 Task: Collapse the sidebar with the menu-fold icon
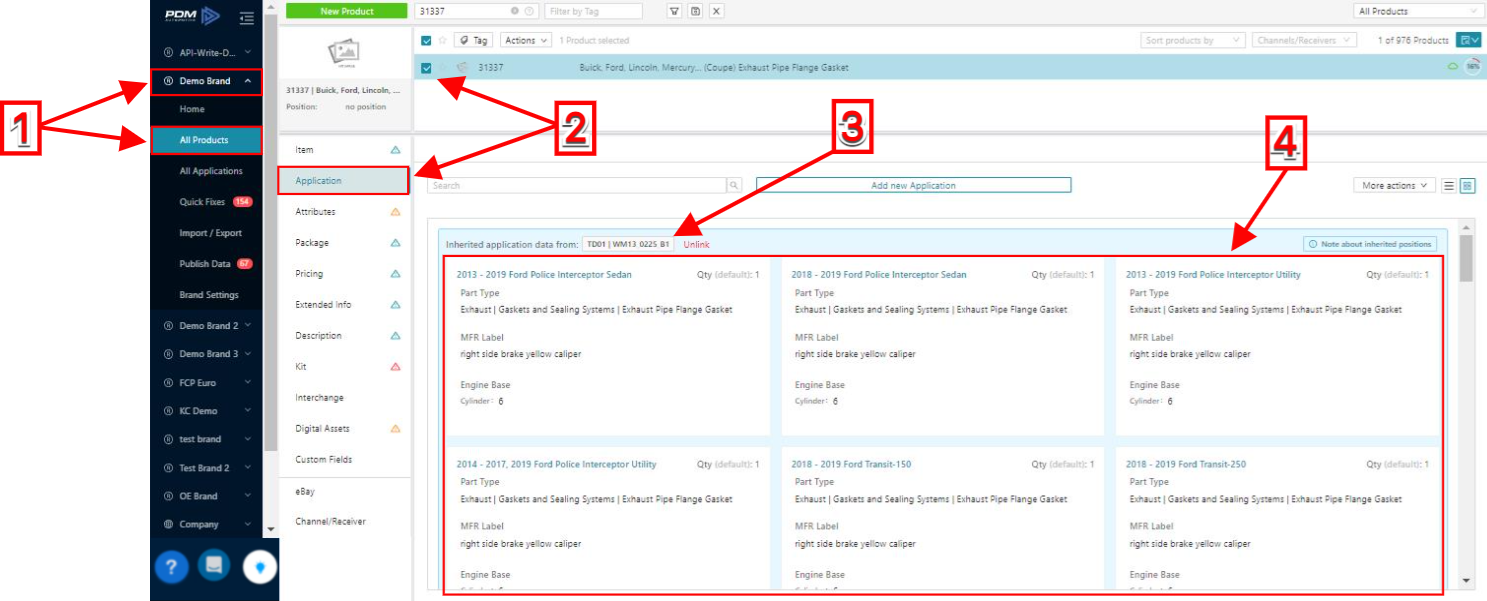pyautogui.click(x=246, y=17)
